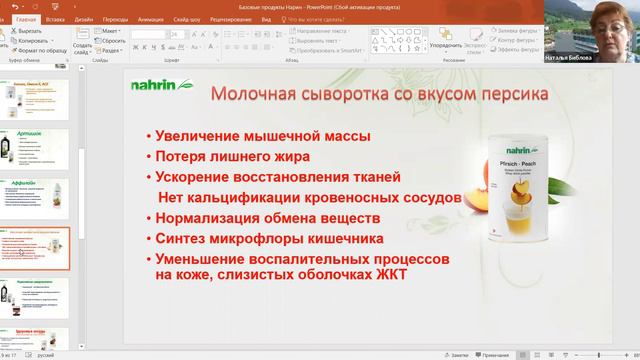Reset slide layout with Сбросить
This screenshot has height=360, width=640.
coord(110,41)
